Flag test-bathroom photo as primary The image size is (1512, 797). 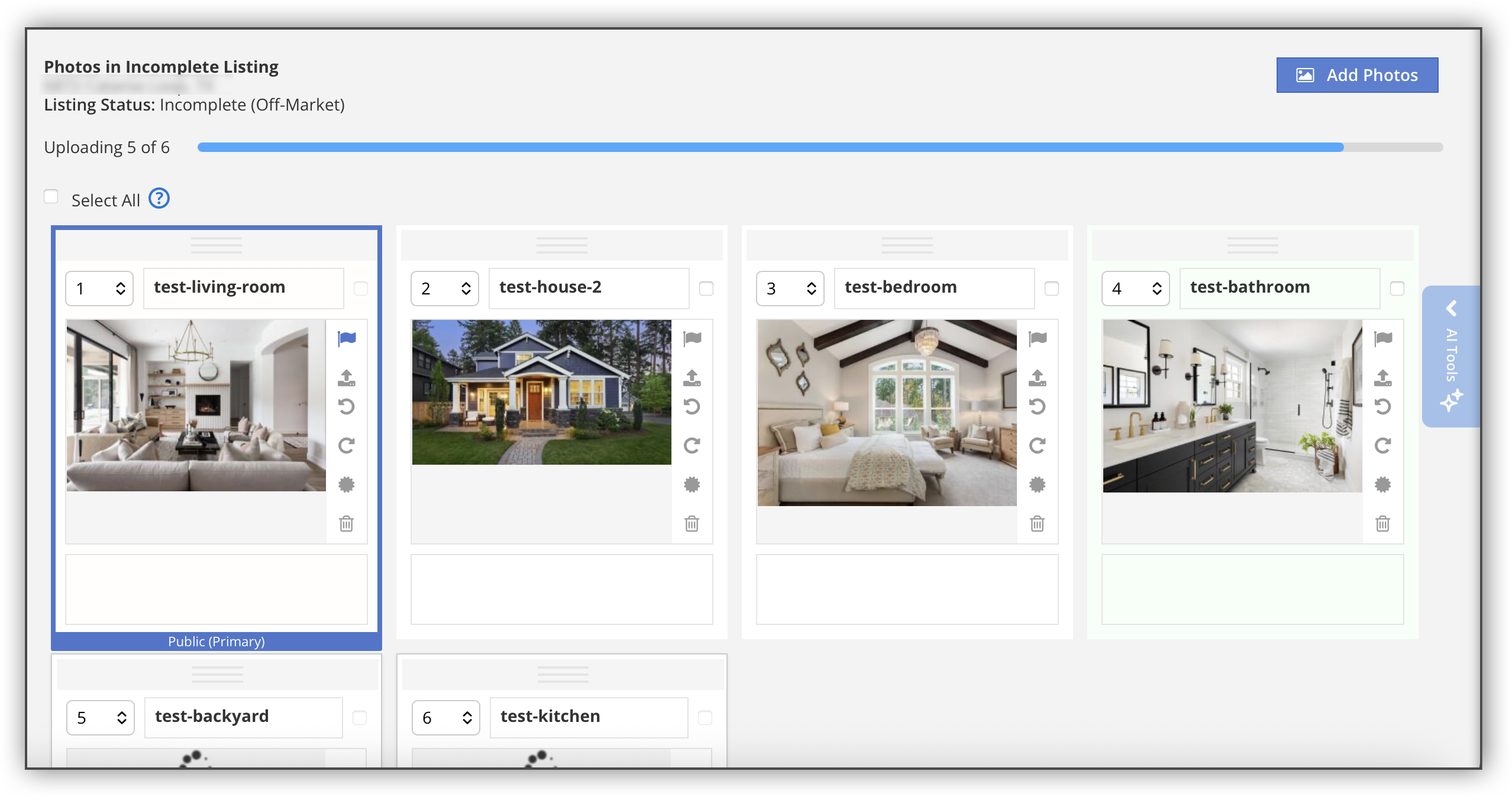[x=1382, y=339]
